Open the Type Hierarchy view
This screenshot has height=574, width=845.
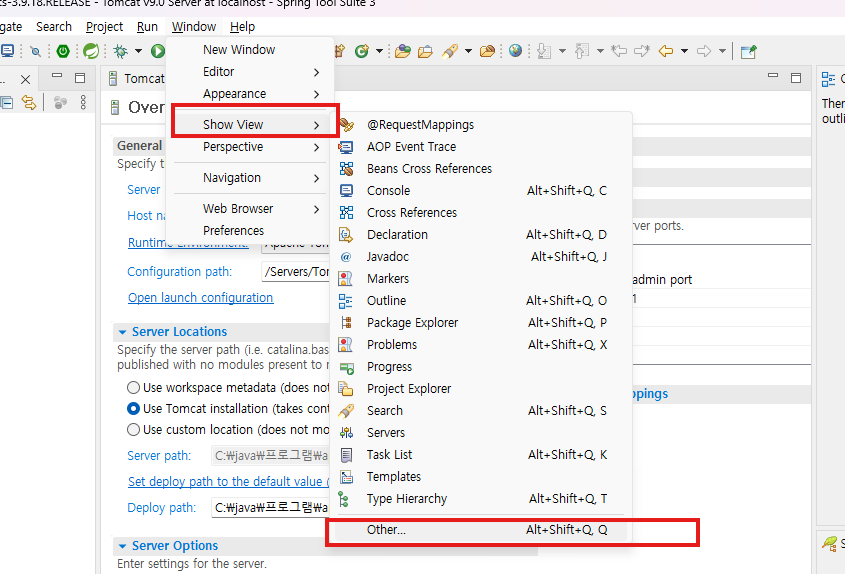(480, 499)
